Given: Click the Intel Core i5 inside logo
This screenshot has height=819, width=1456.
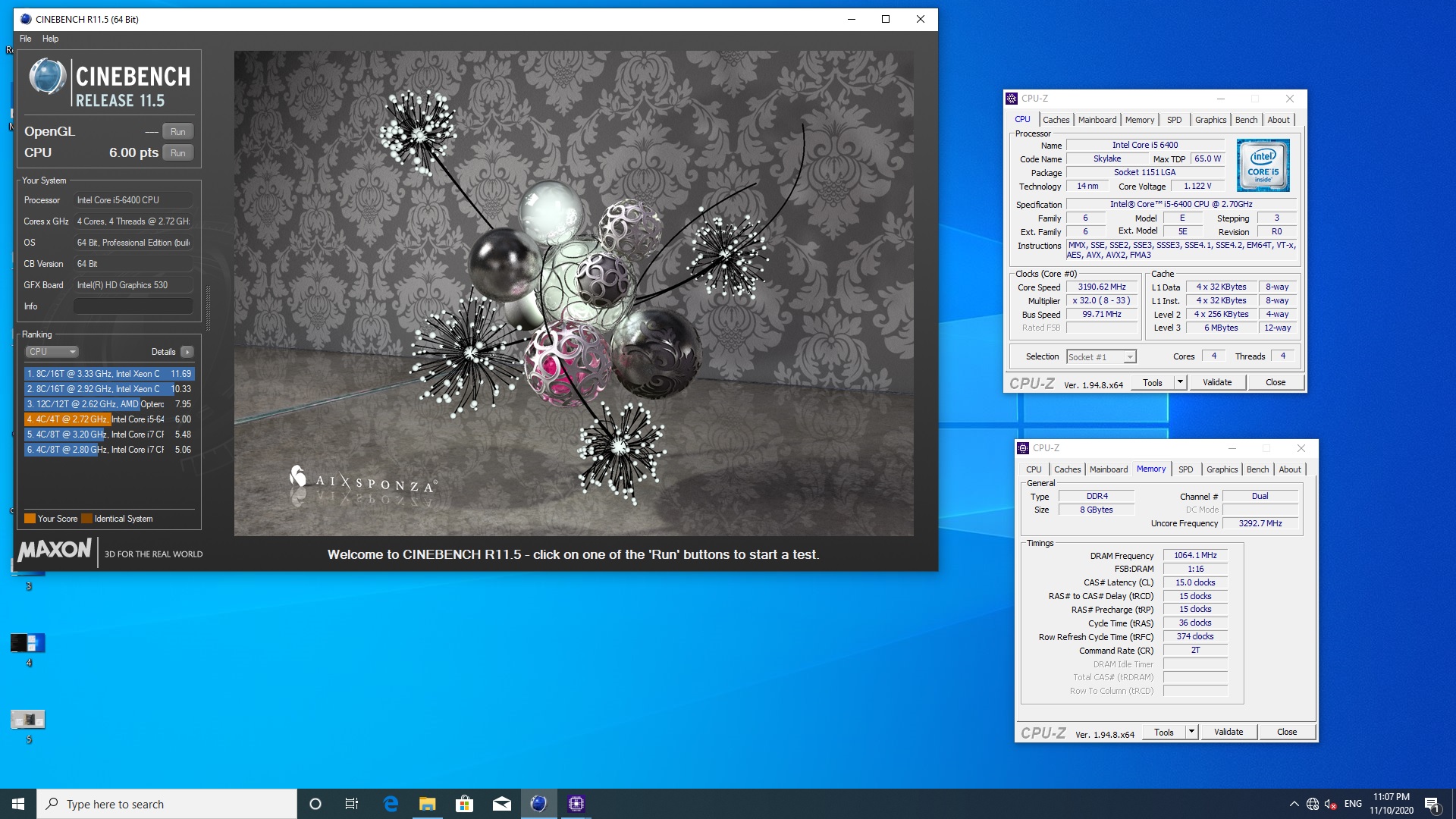Looking at the screenshot, I should coord(1263,165).
